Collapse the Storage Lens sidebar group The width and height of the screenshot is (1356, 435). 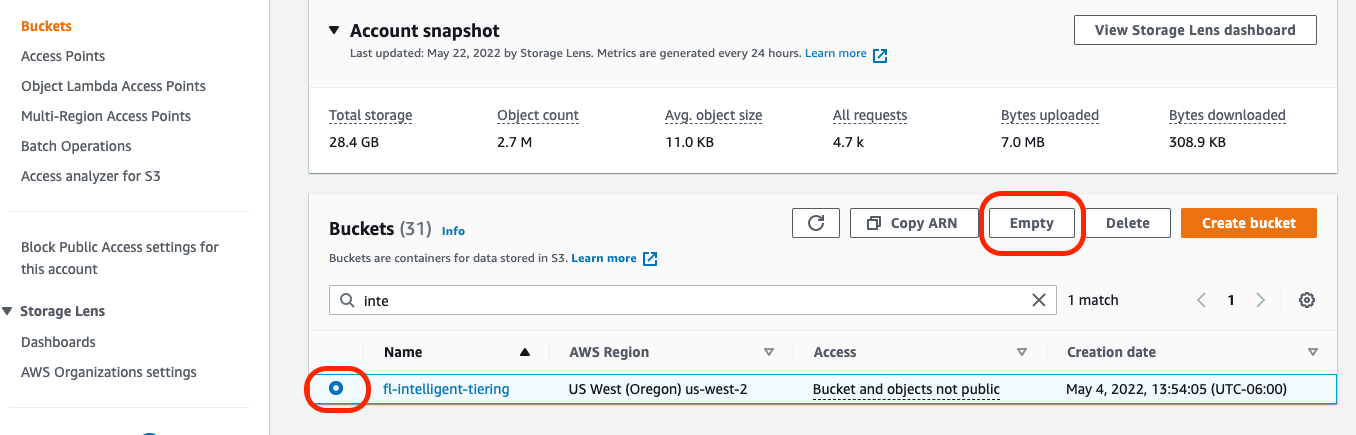[9, 311]
